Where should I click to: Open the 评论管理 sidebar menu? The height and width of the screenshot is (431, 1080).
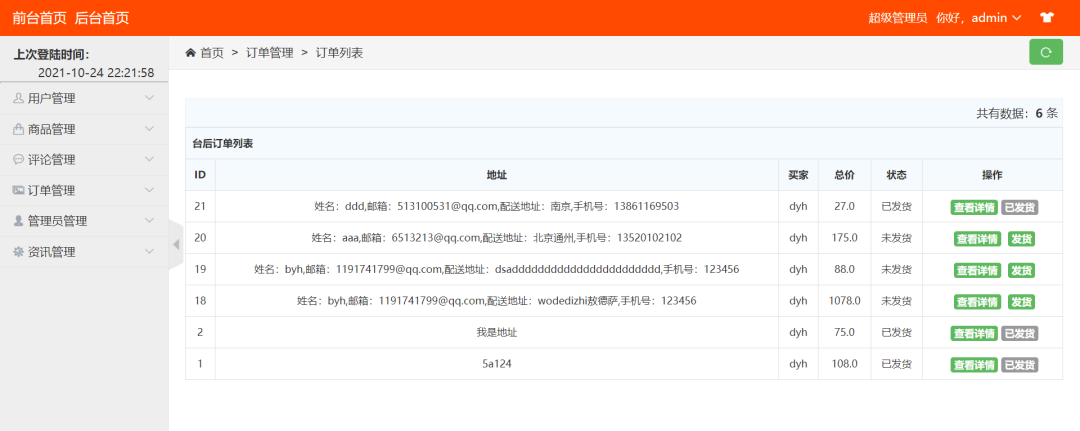(x=84, y=159)
